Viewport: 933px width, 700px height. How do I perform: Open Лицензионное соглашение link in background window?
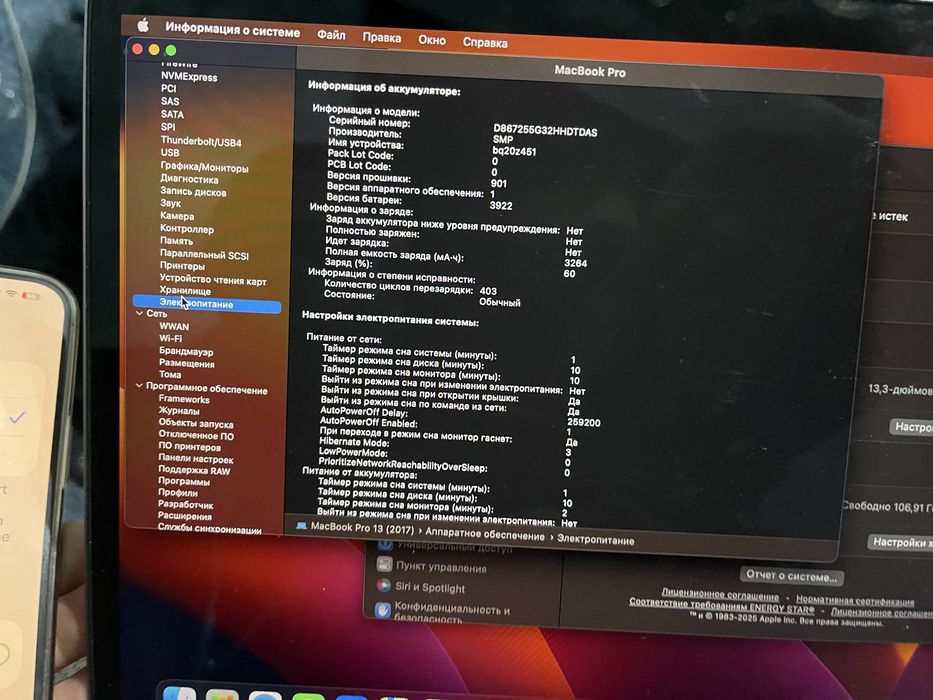coord(720,594)
